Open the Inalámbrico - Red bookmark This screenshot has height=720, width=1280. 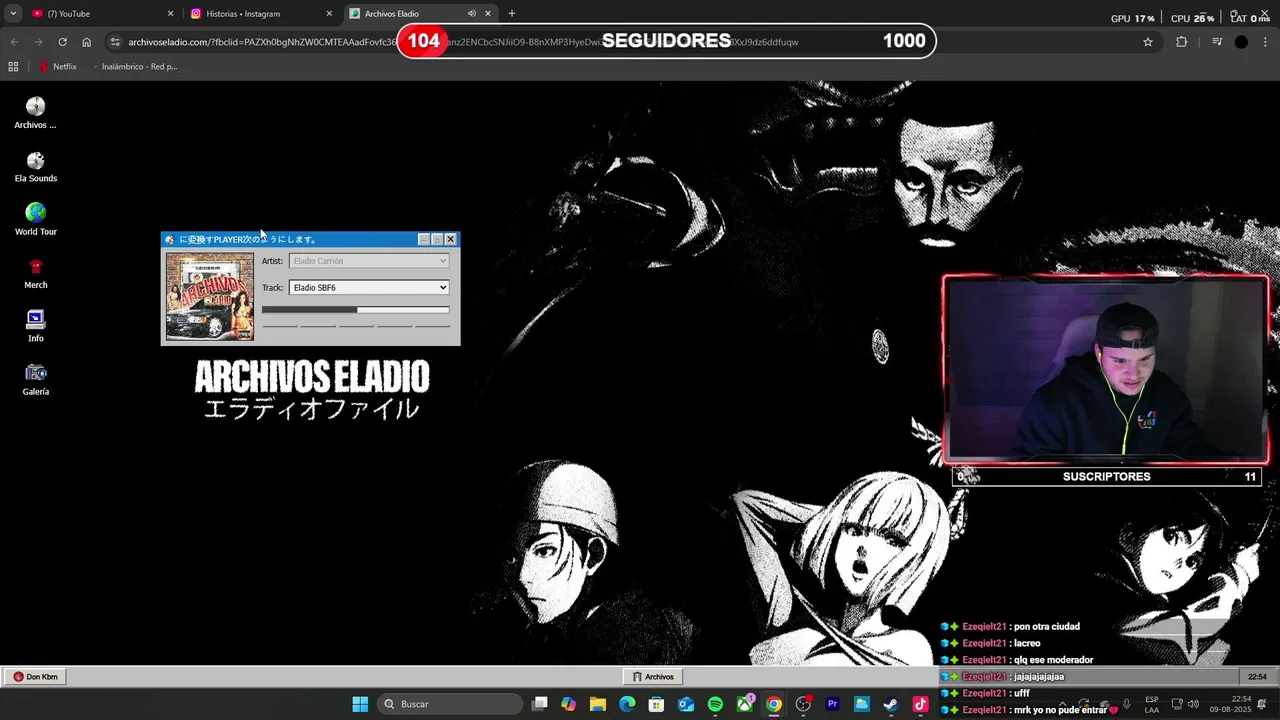coord(134,67)
